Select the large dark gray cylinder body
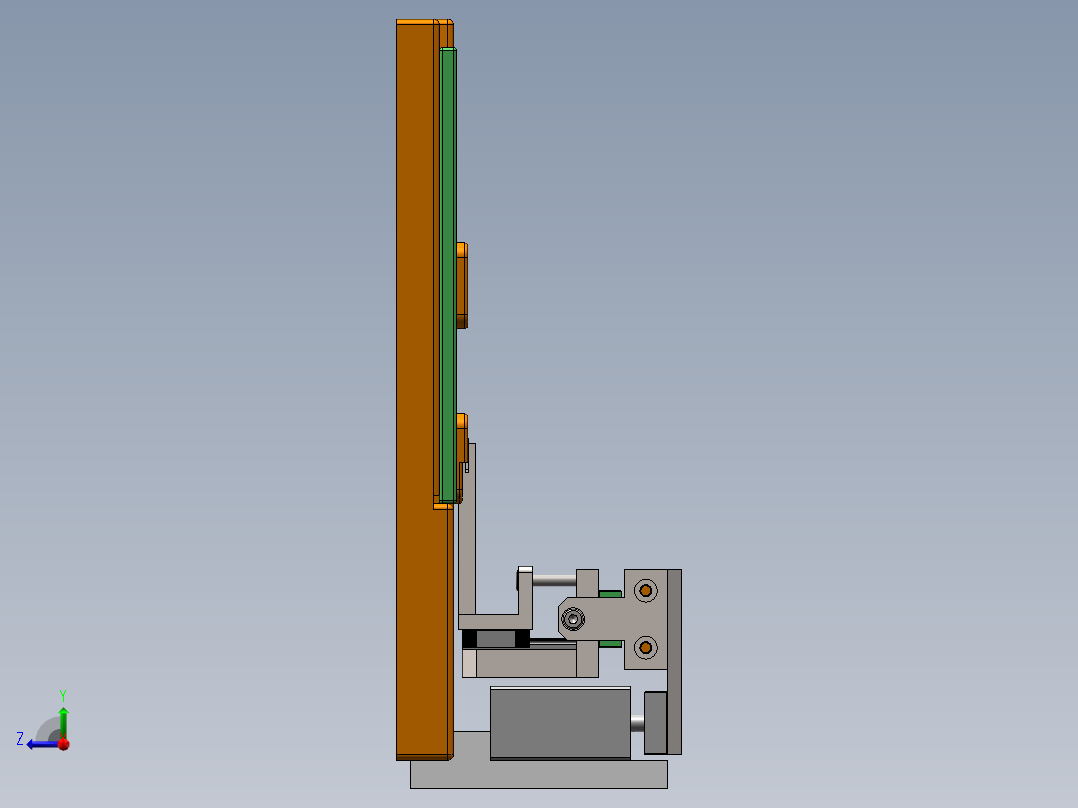This screenshot has height=808, width=1078. click(560, 723)
